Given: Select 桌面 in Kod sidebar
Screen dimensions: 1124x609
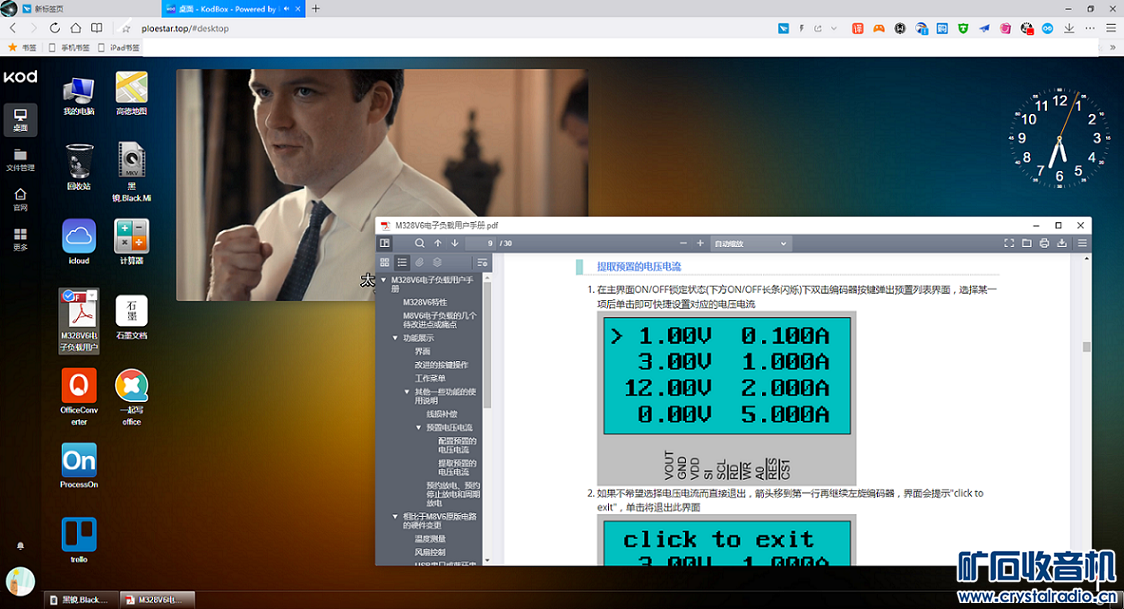Looking at the screenshot, I should [20, 120].
